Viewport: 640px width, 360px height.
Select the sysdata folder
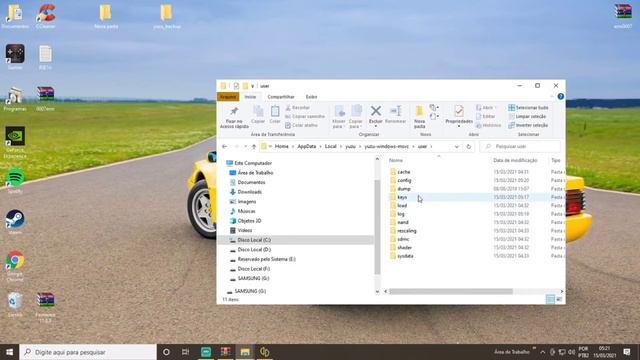[x=405, y=256]
